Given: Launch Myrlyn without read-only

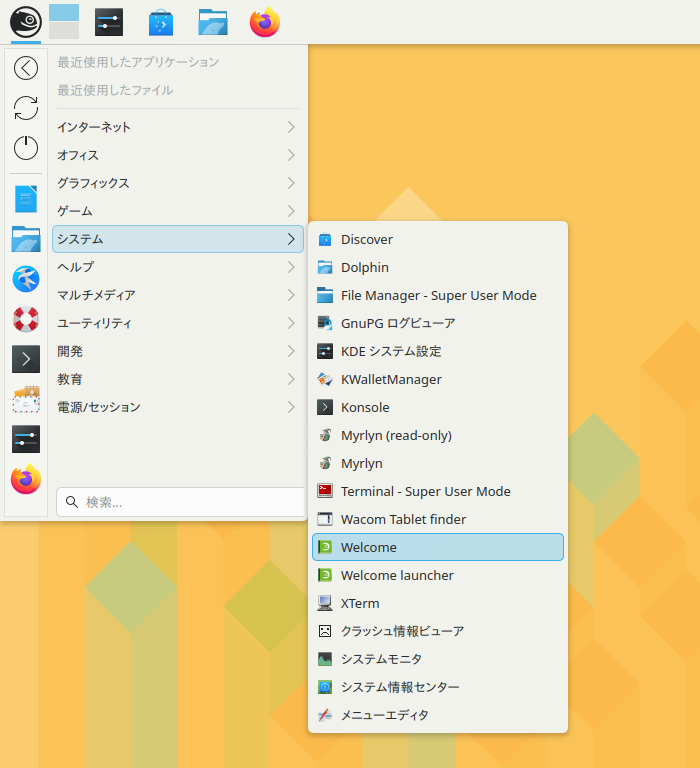Looking at the screenshot, I should [438, 463].
